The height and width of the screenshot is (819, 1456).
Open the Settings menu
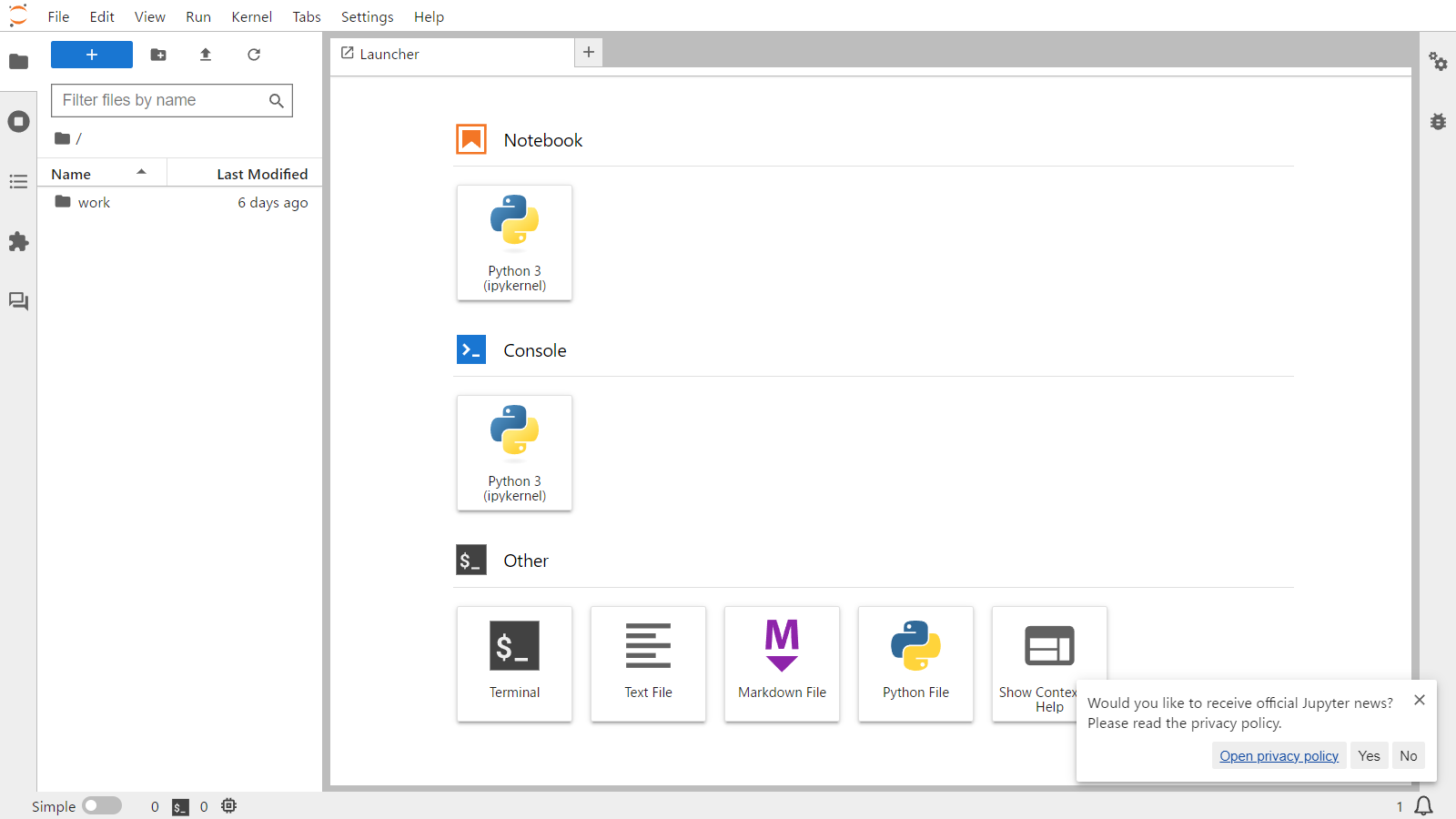pos(367,16)
